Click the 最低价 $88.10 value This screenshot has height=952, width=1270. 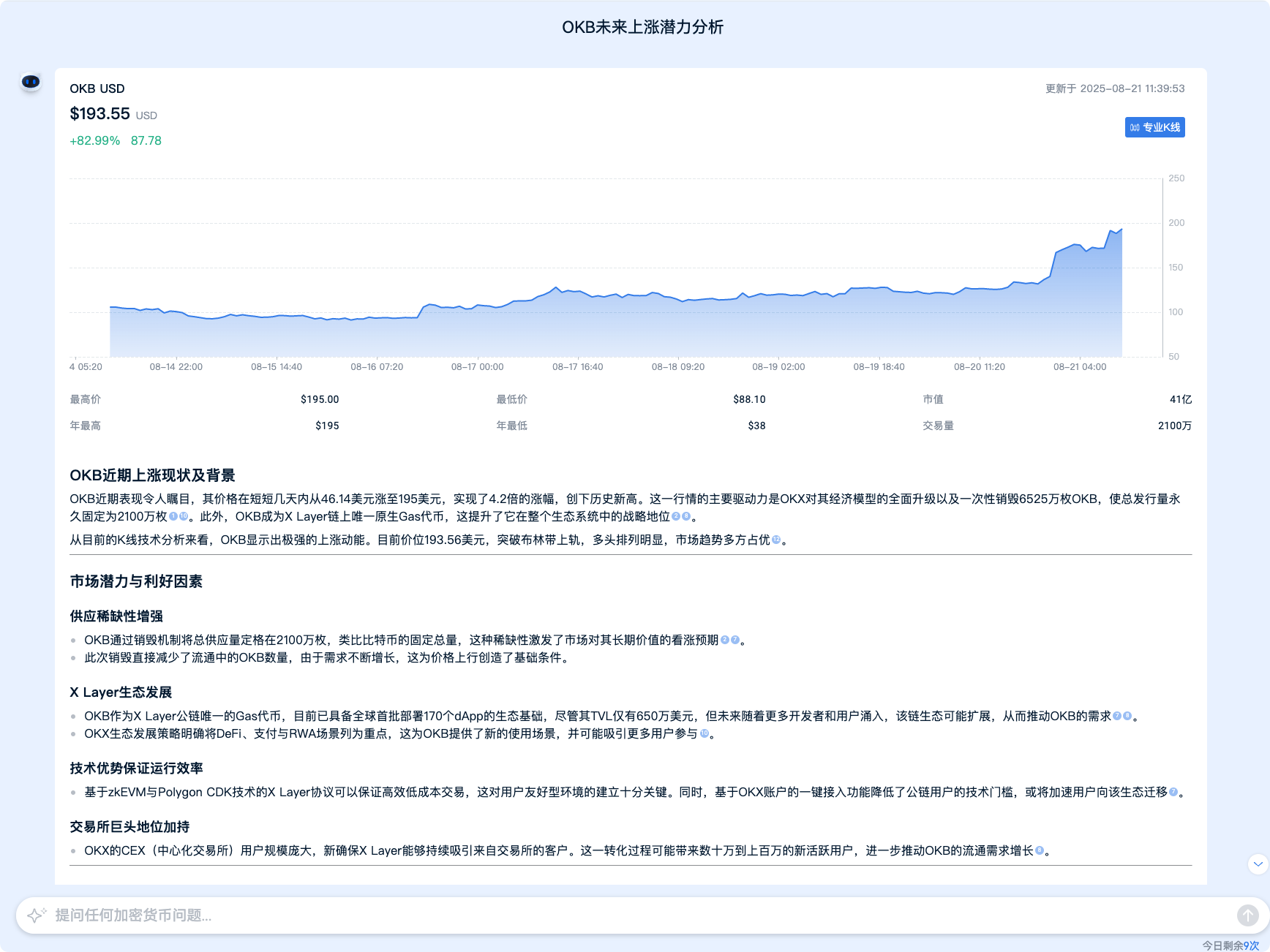pyautogui.click(x=749, y=399)
